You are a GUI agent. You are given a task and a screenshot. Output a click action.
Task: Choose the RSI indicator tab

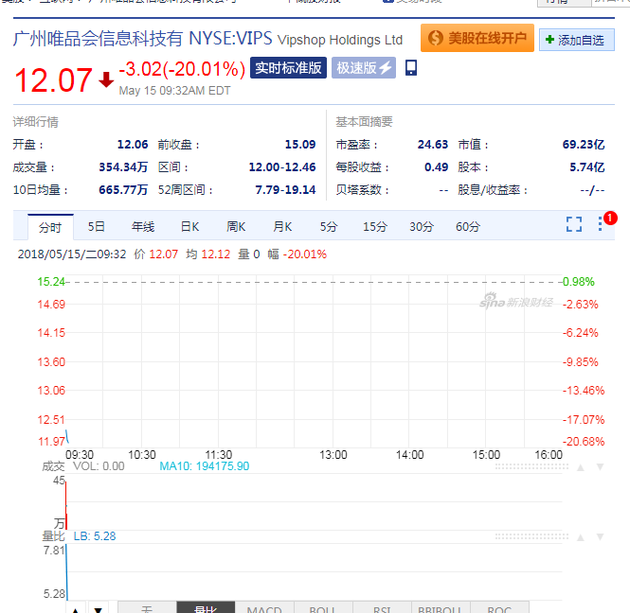pos(382,607)
